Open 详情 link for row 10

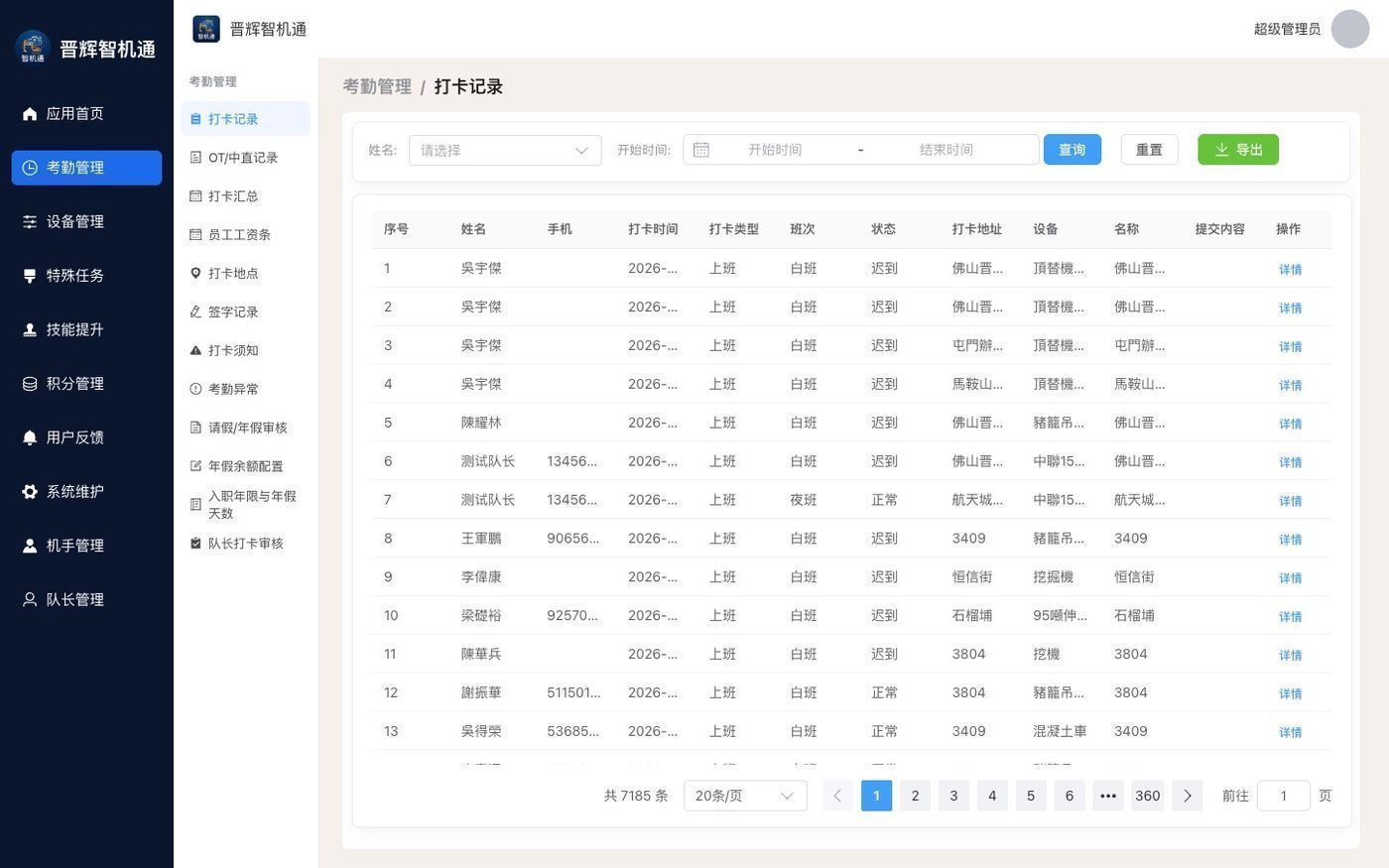tap(1290, 617)
